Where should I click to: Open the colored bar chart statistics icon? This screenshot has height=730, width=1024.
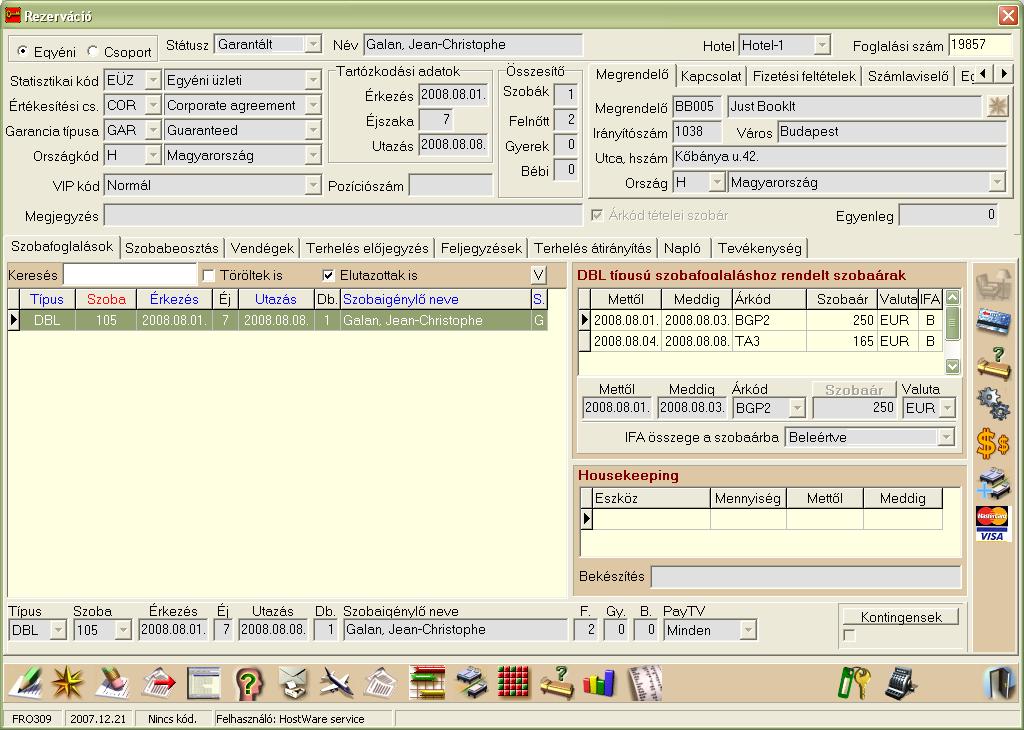(x=599, y=684)
